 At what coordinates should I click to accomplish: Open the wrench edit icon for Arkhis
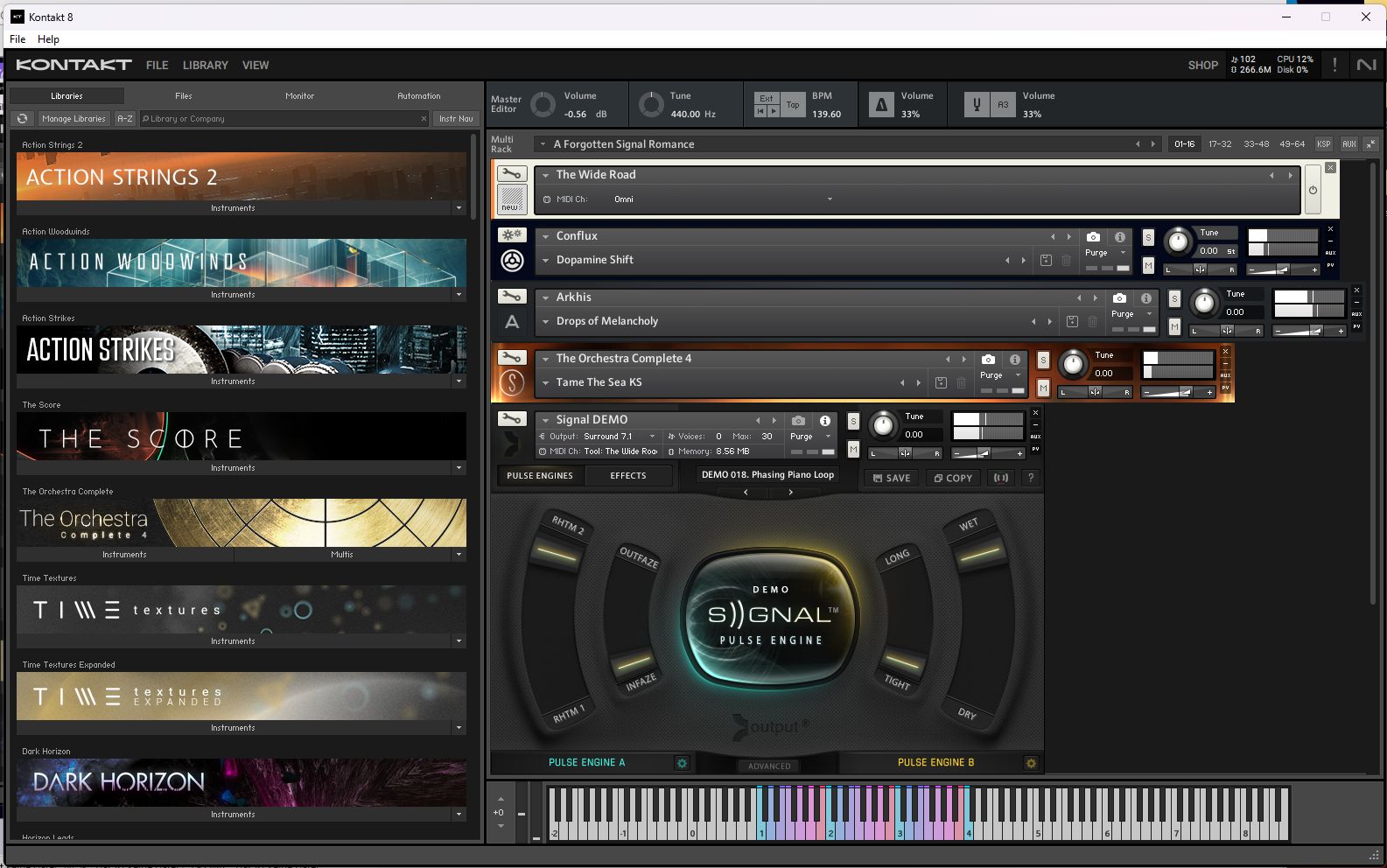point(512,297)
